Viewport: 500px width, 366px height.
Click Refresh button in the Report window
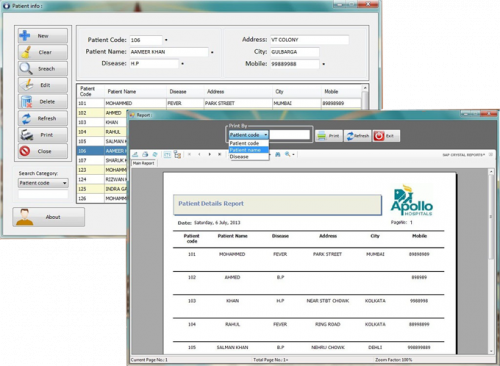[x=358, y=136]
